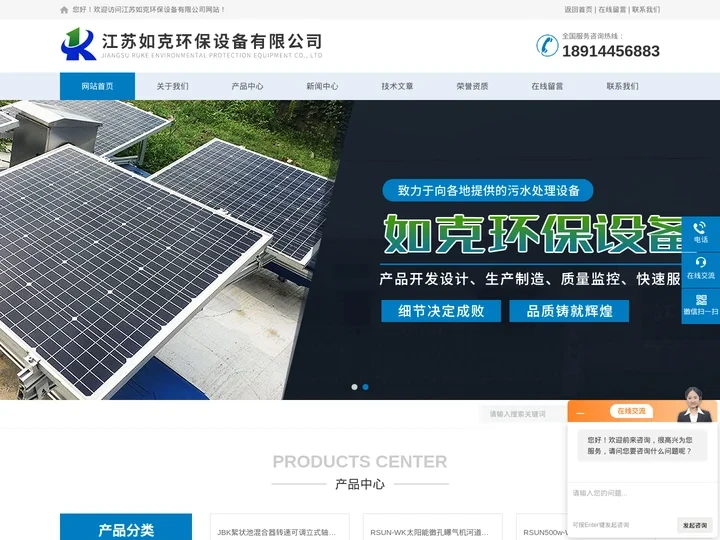This screenshot has height=540, width=720.
Task: Open 在线留言 nav item
Action: [547, 86]
